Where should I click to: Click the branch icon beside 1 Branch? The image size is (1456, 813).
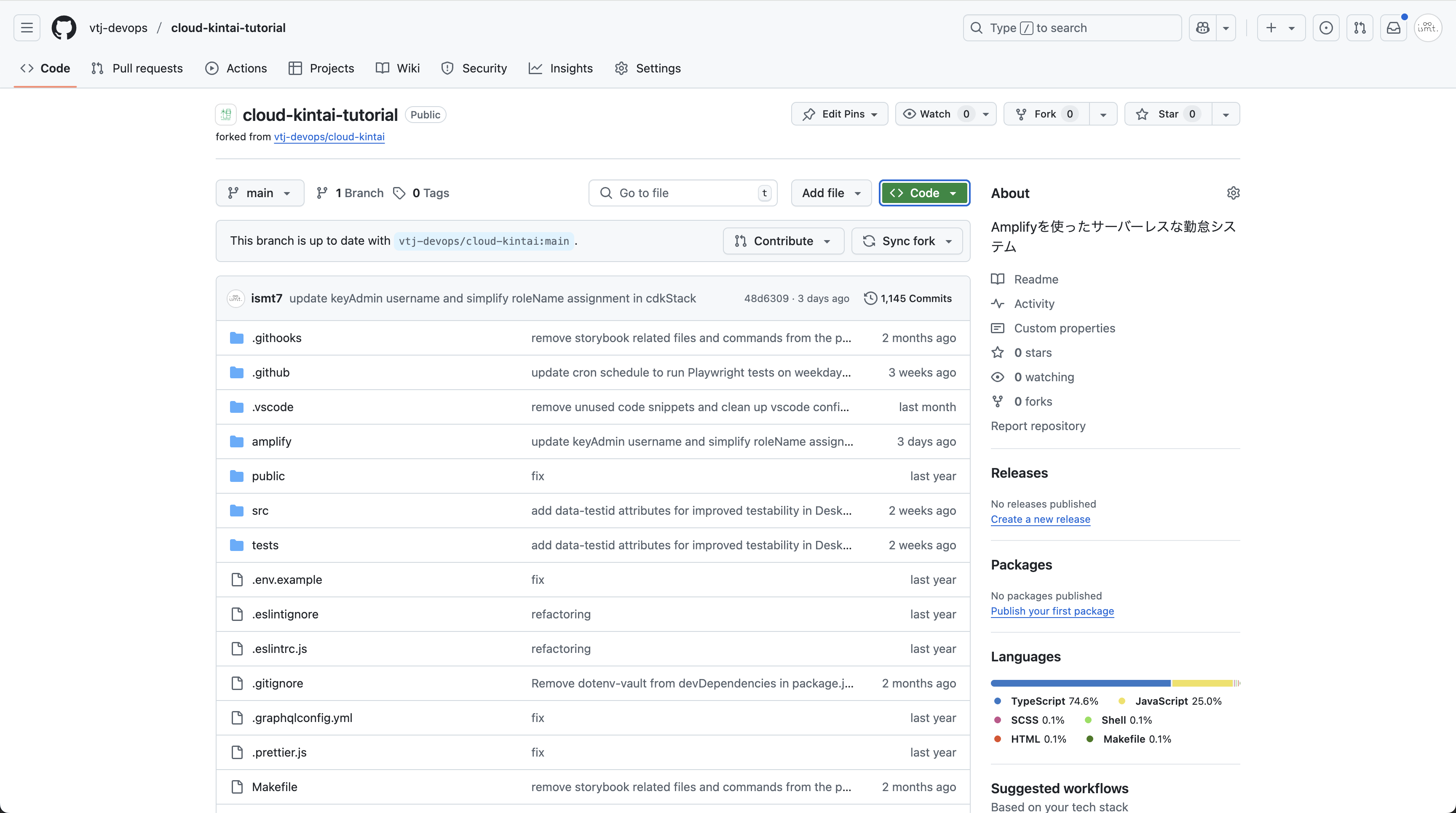(322, 193)
